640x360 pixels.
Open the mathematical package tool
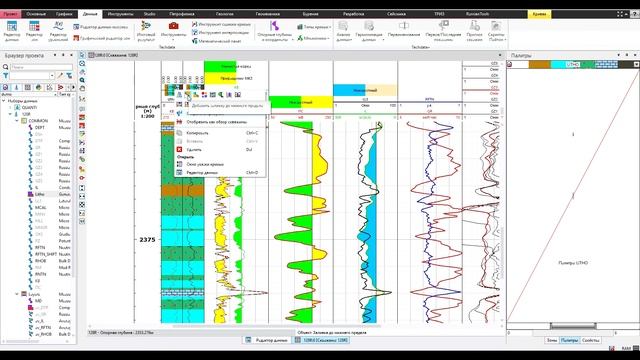point(216,41)
